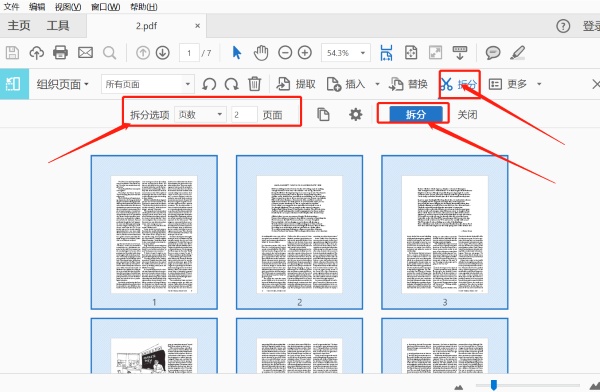Click the 插入 insert button
Screen dimensions: 600x392
pyautogui.click(x=346, y=84)
